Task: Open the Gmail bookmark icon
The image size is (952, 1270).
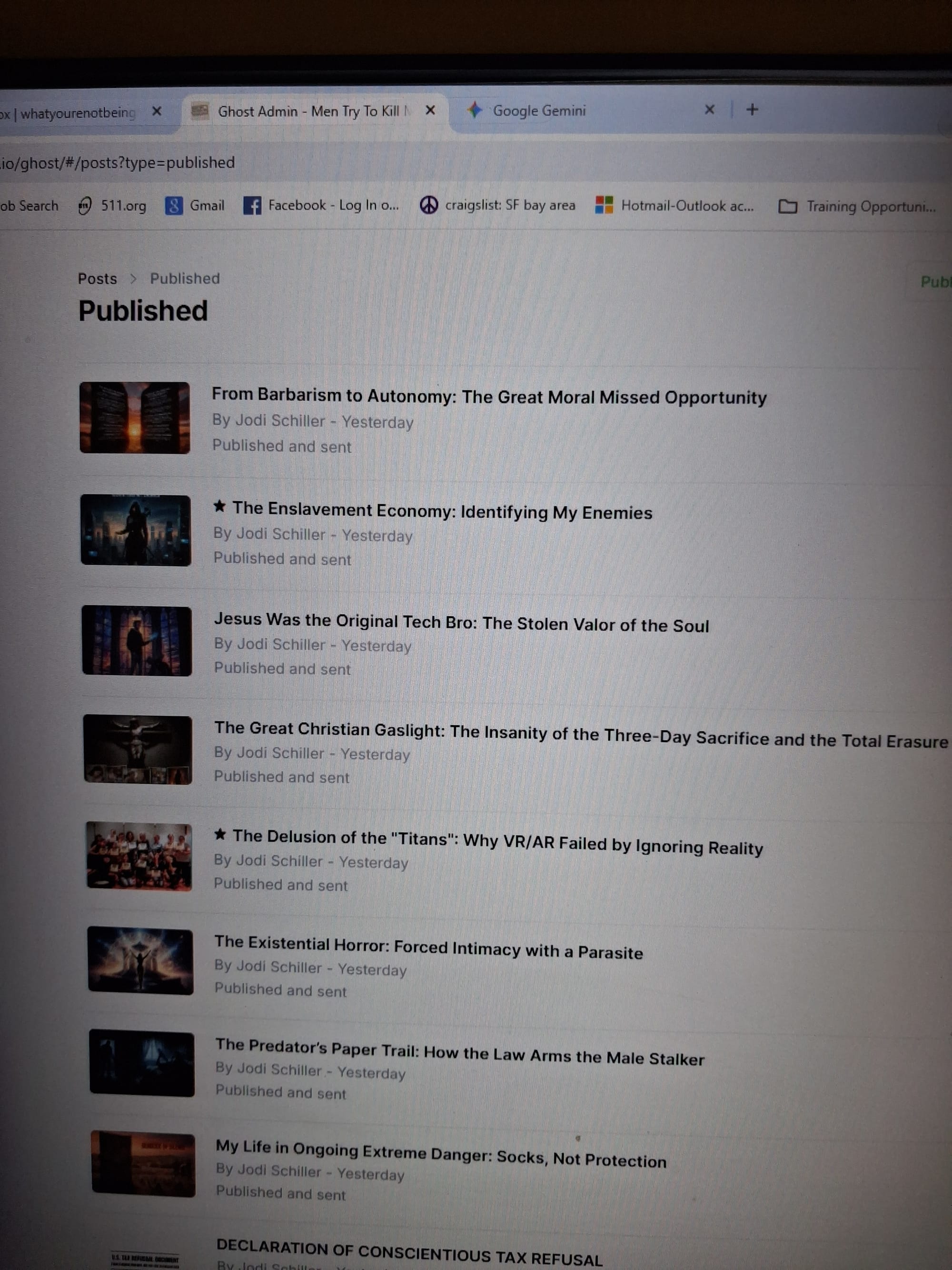Action: (173, 206)
